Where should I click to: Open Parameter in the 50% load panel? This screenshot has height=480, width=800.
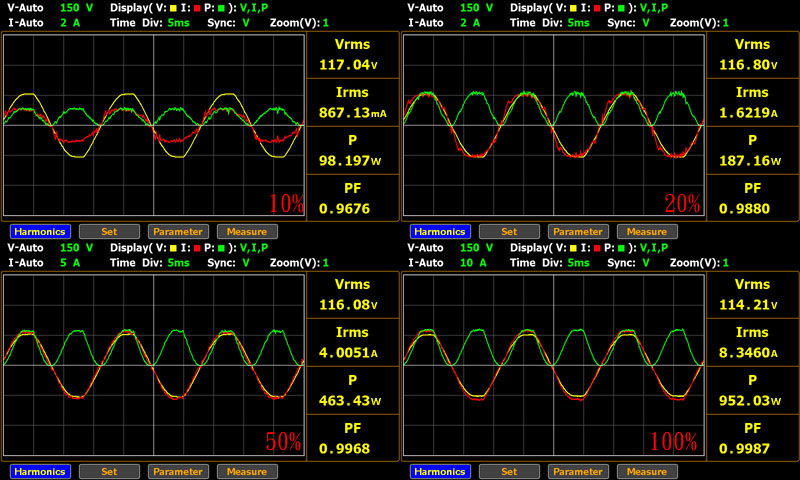[178, 471]
